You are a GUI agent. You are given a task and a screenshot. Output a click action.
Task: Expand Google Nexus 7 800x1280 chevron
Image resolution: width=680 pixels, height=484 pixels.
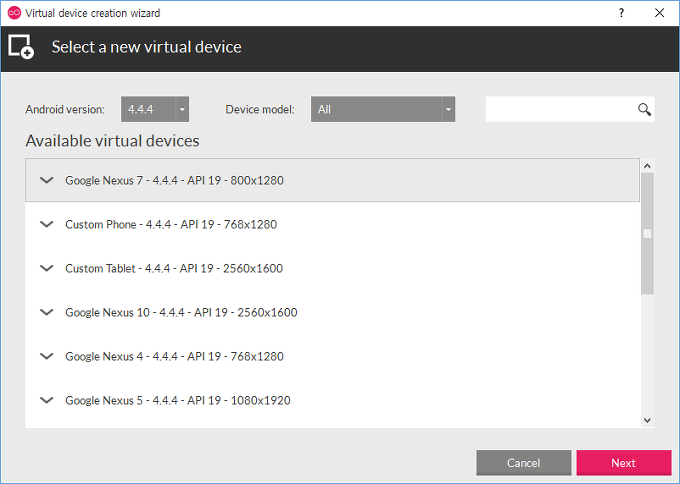pyautogui.click(x=46, y=180)
